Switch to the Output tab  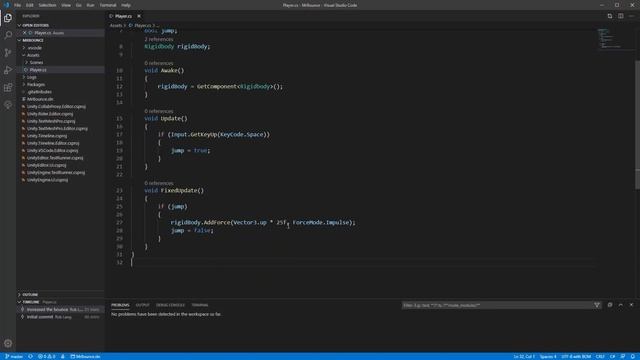pos(142,305)
